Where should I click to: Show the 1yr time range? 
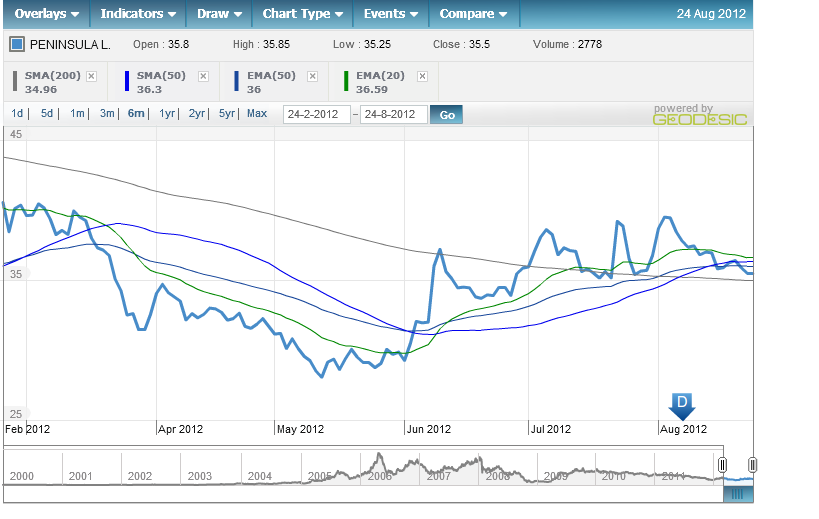coord(167,113)
